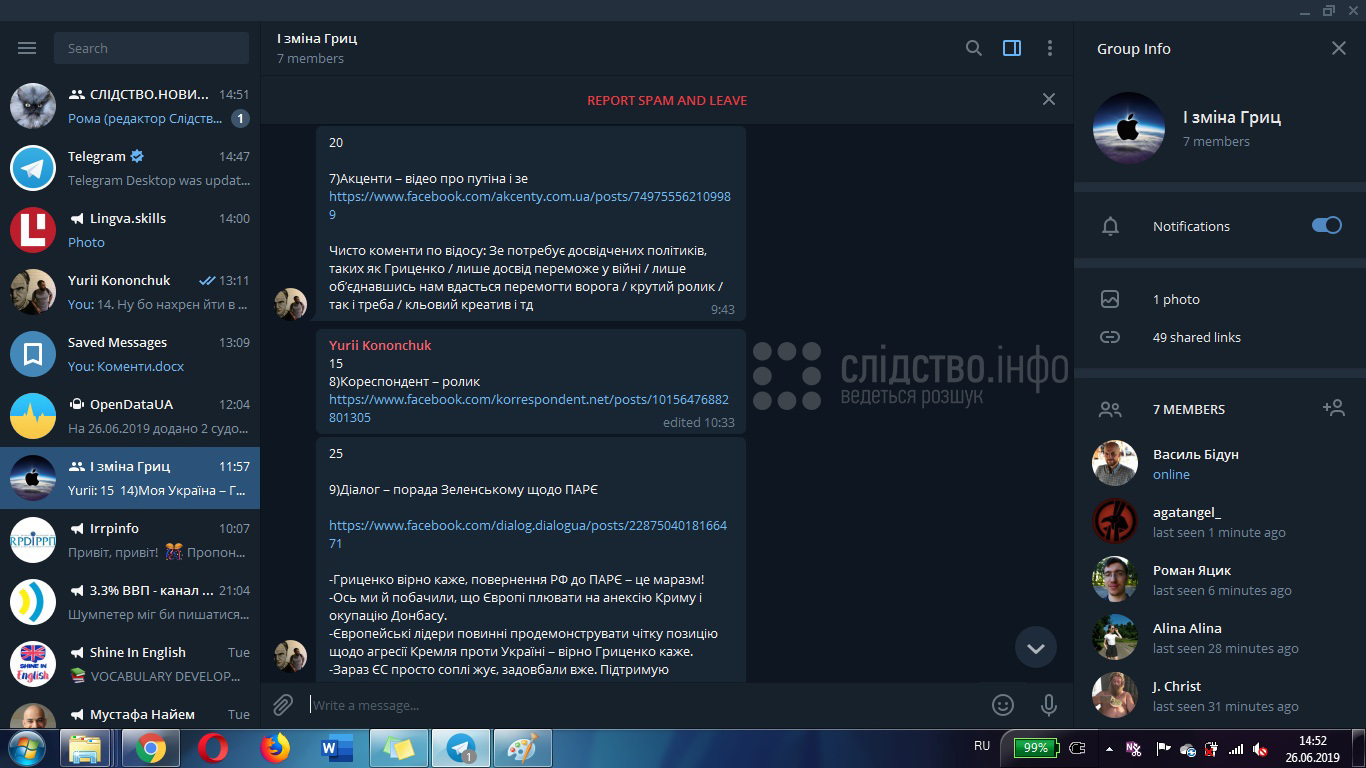Click sender name Yurii Kononchuk in chat
This screenshot has width=1366, height=768.
click(x=380, y=345)
